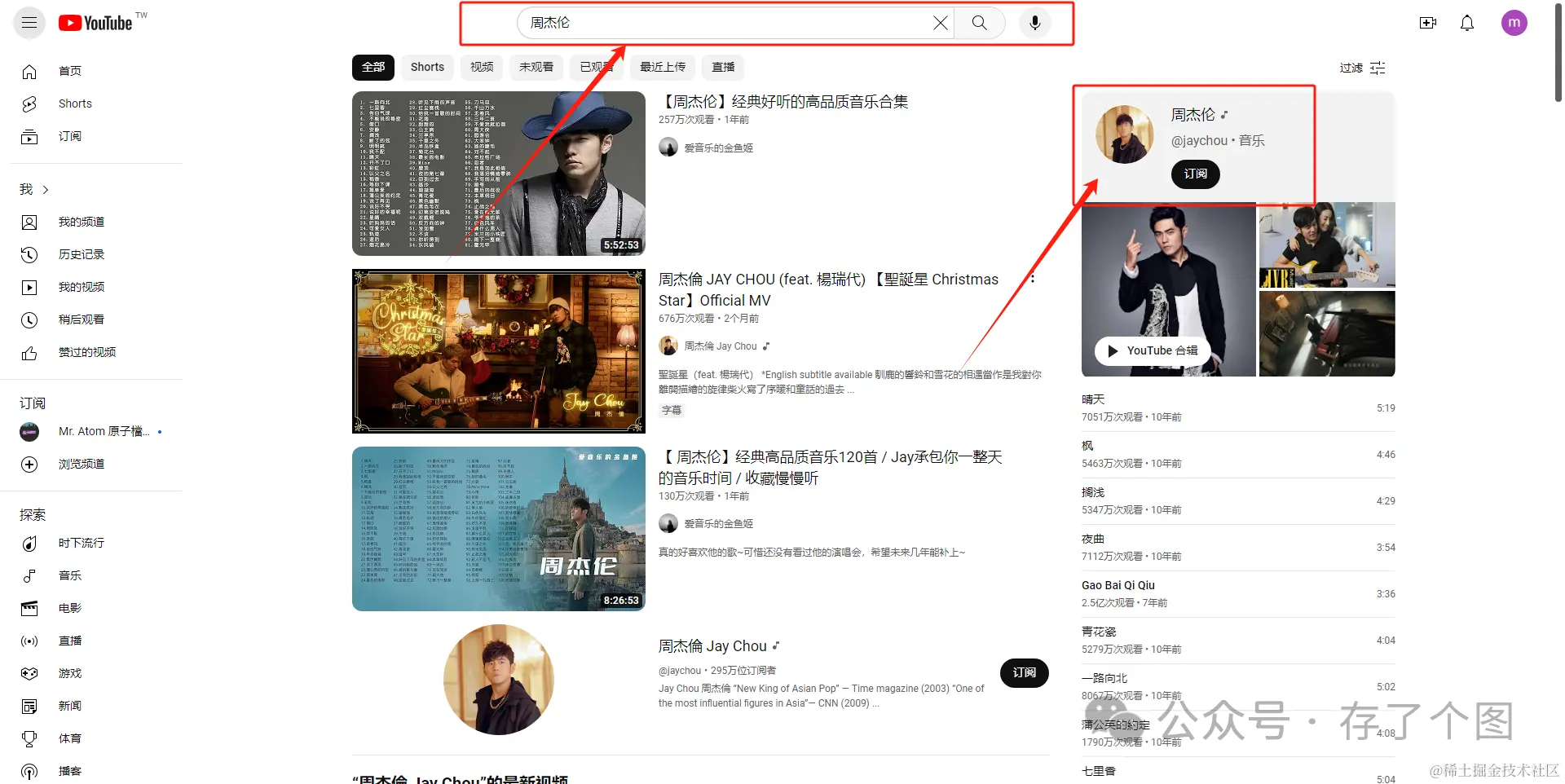Open the hamburger navigation menu
1565x784 pixels.
point(29,23)
